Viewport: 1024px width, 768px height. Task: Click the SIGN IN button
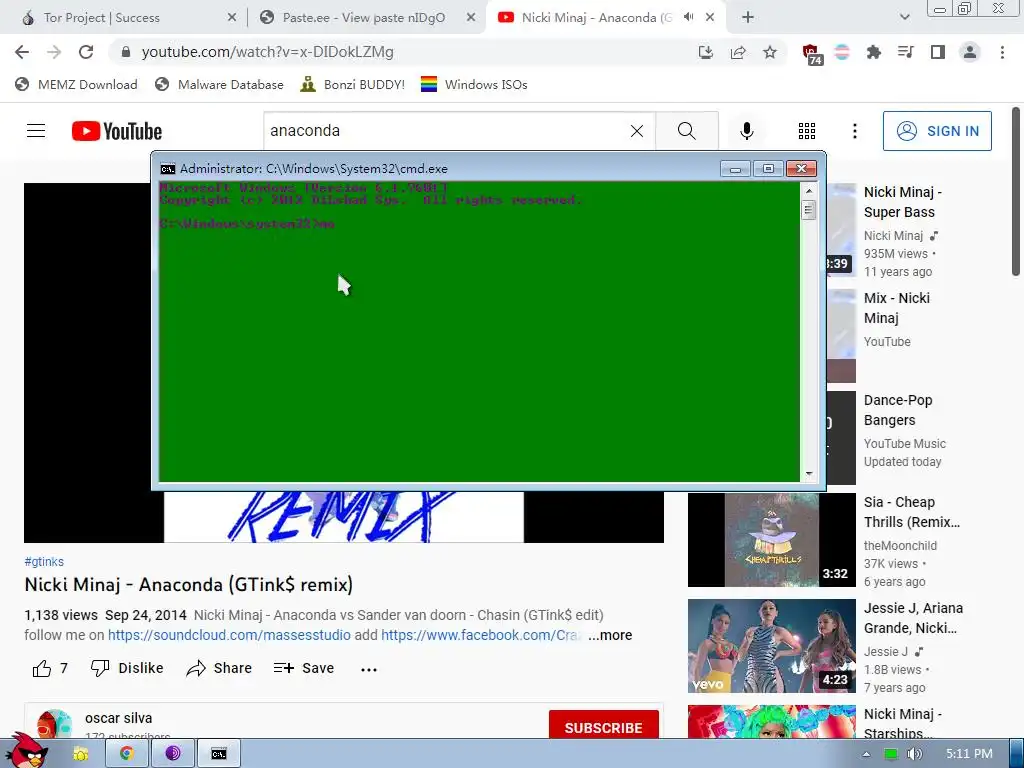[x=937, y=131]
